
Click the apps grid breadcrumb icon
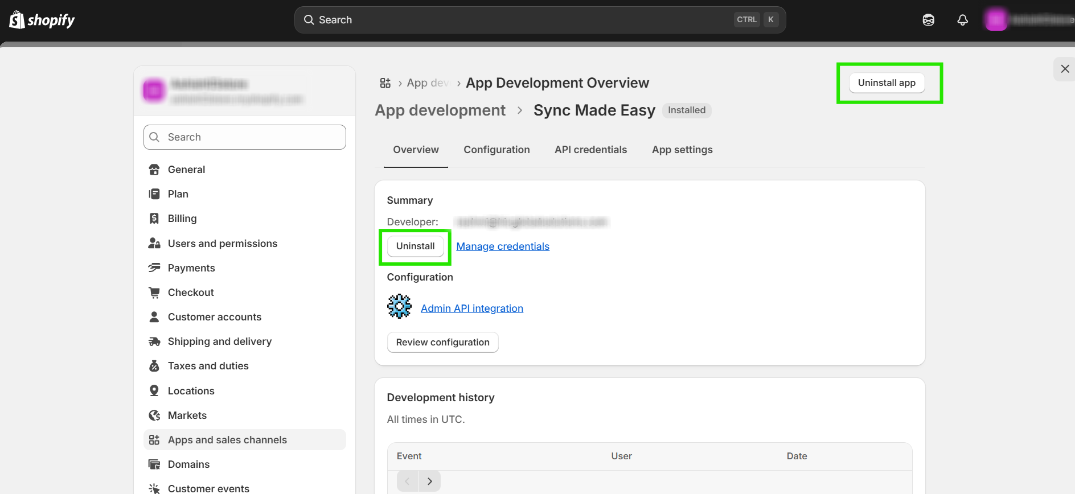385,83
